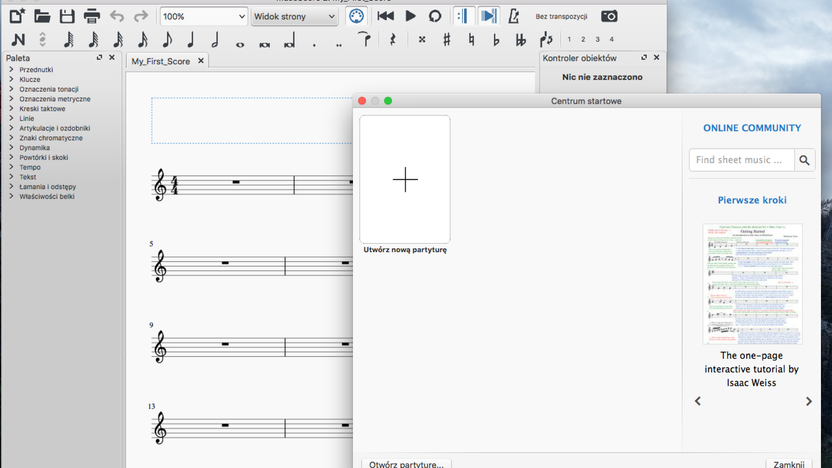The image size is (832, 468).
Task: Add a single augmentation dot
Action: 314,45
